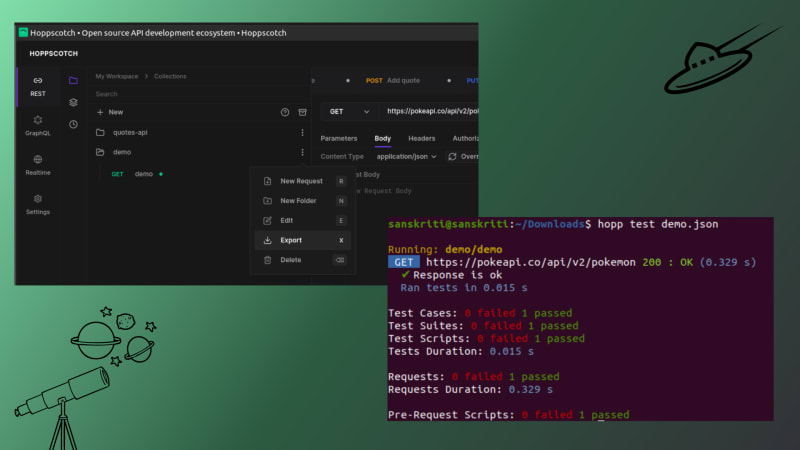The image size is (800, 450).
Task: Click the Edit pencil icon in the menu
Action: (267, 220)
